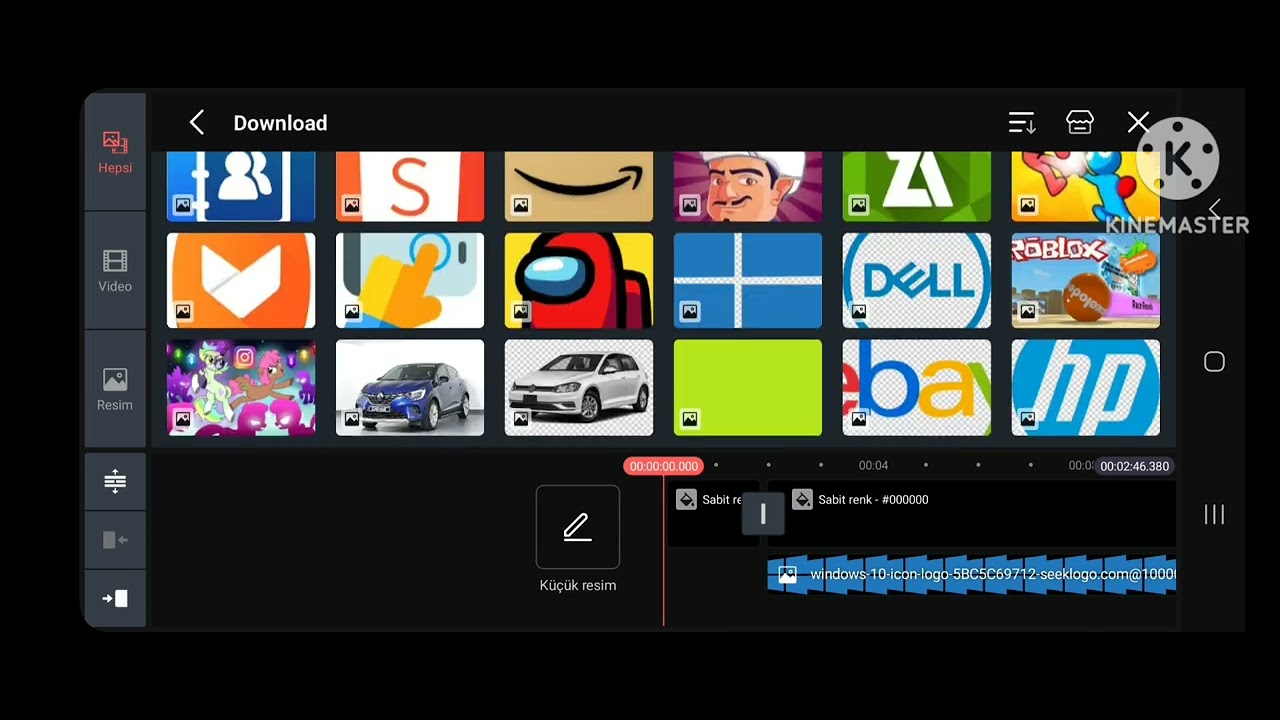Go back from the Download folder
Image resolution: width=1280 pixels, height=720 pixels.
(x=197, y=123)
